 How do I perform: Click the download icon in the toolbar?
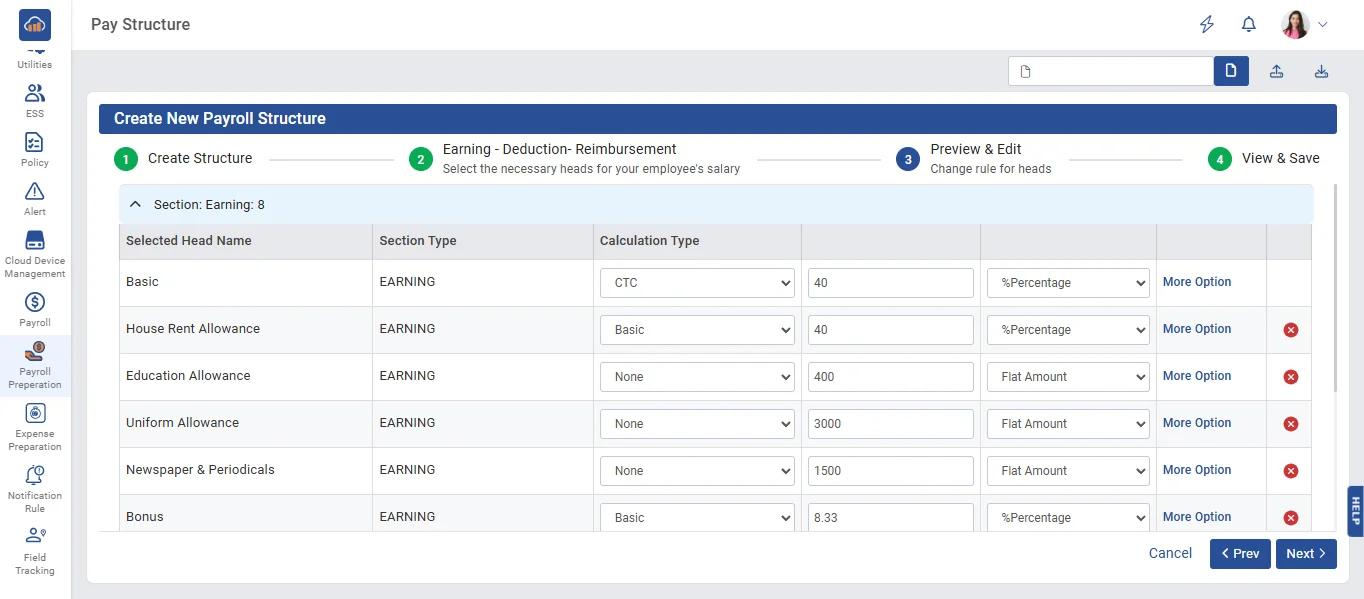[1321, 71]
